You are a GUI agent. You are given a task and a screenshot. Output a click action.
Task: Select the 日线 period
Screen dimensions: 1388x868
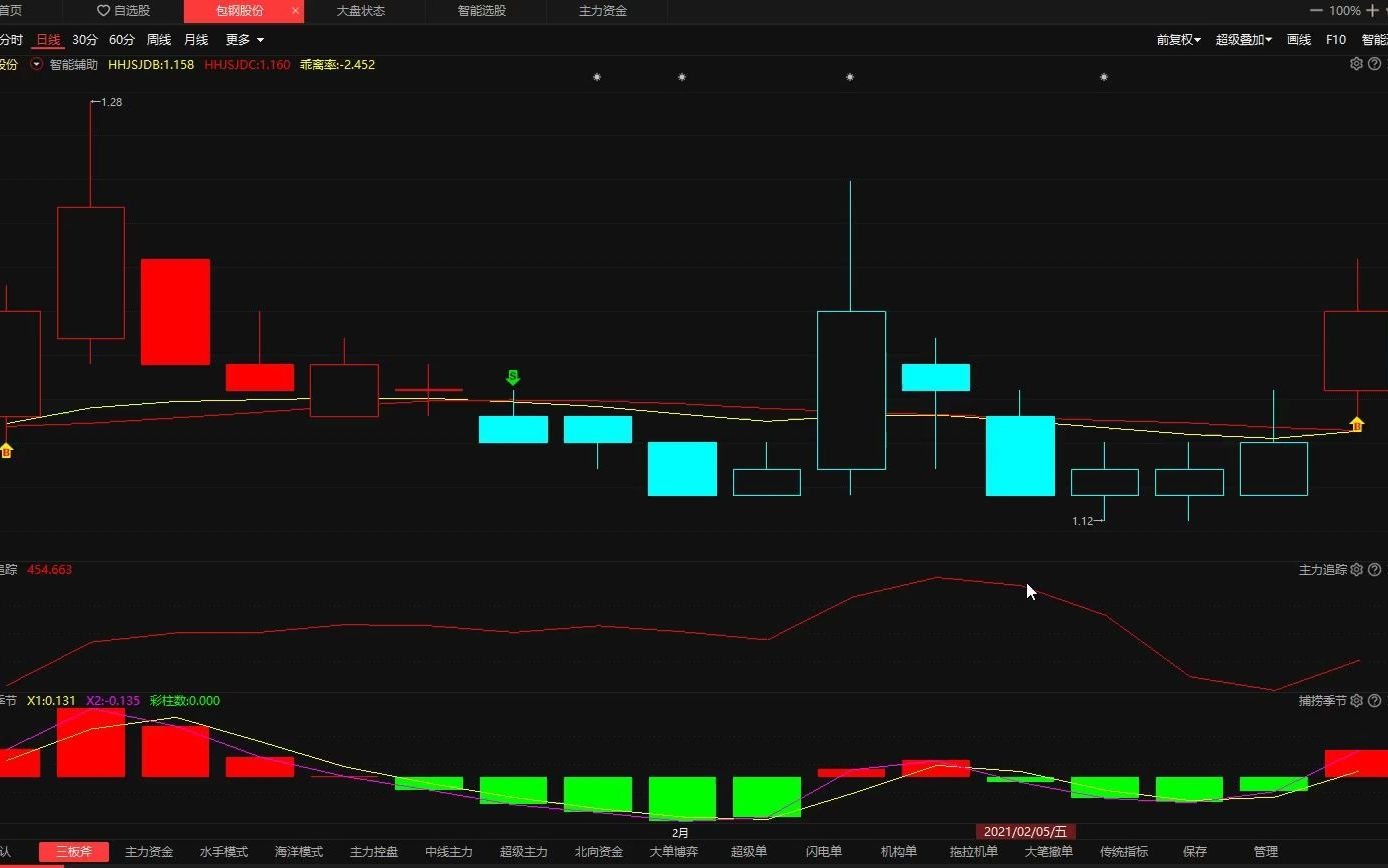[48, 40]
